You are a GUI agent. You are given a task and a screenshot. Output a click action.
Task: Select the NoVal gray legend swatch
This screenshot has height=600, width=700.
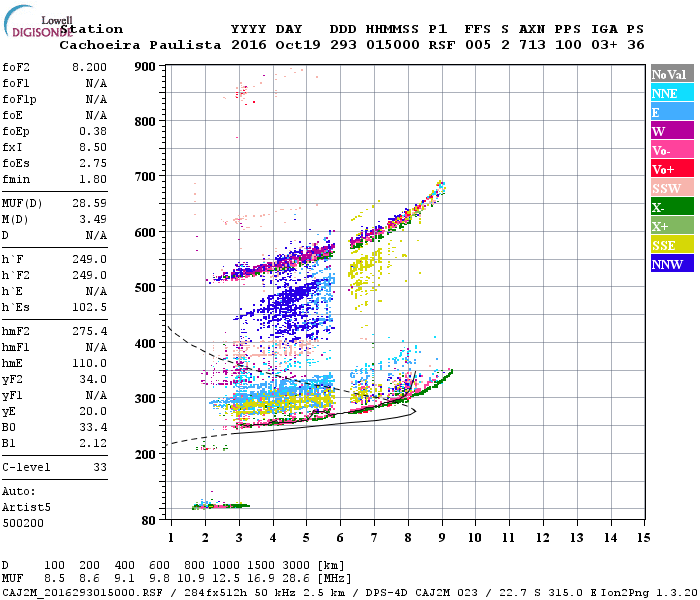pyautogui.click(x=672, y=74)
